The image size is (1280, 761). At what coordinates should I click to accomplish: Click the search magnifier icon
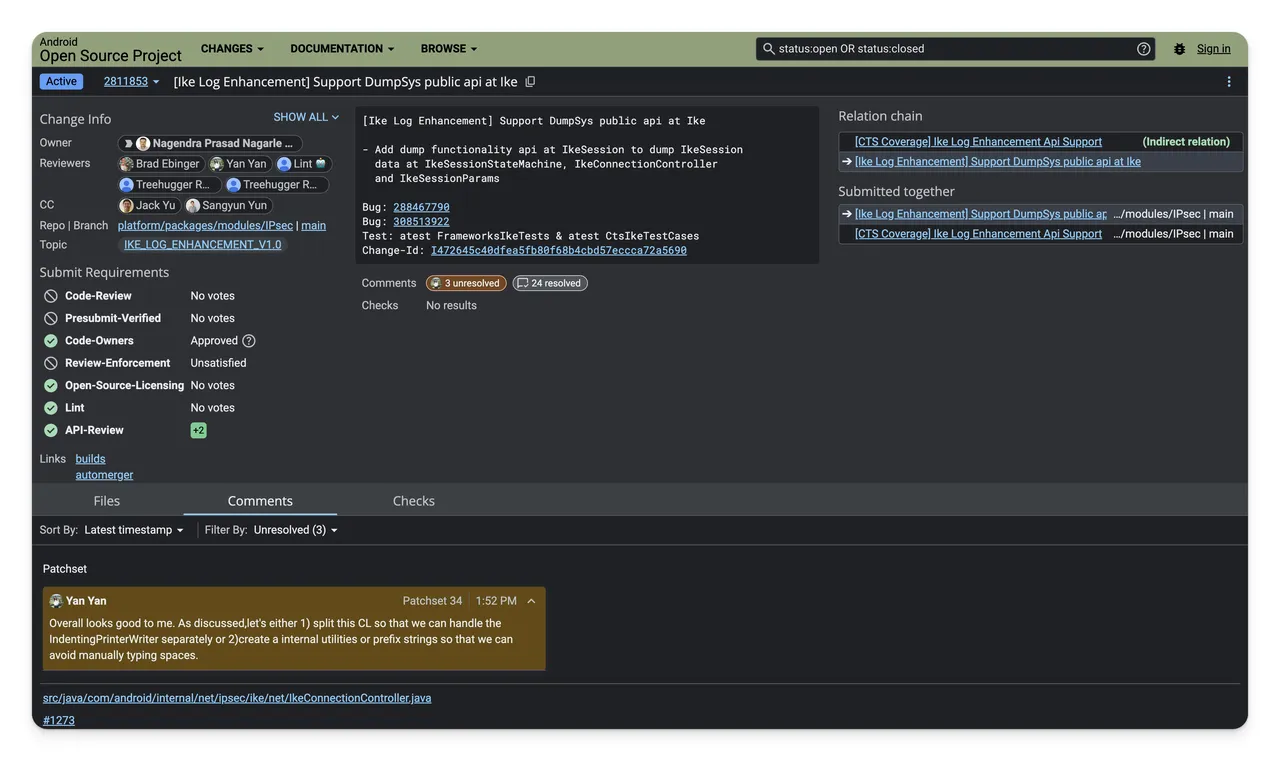pyautogui.click(x=769, y=49)
